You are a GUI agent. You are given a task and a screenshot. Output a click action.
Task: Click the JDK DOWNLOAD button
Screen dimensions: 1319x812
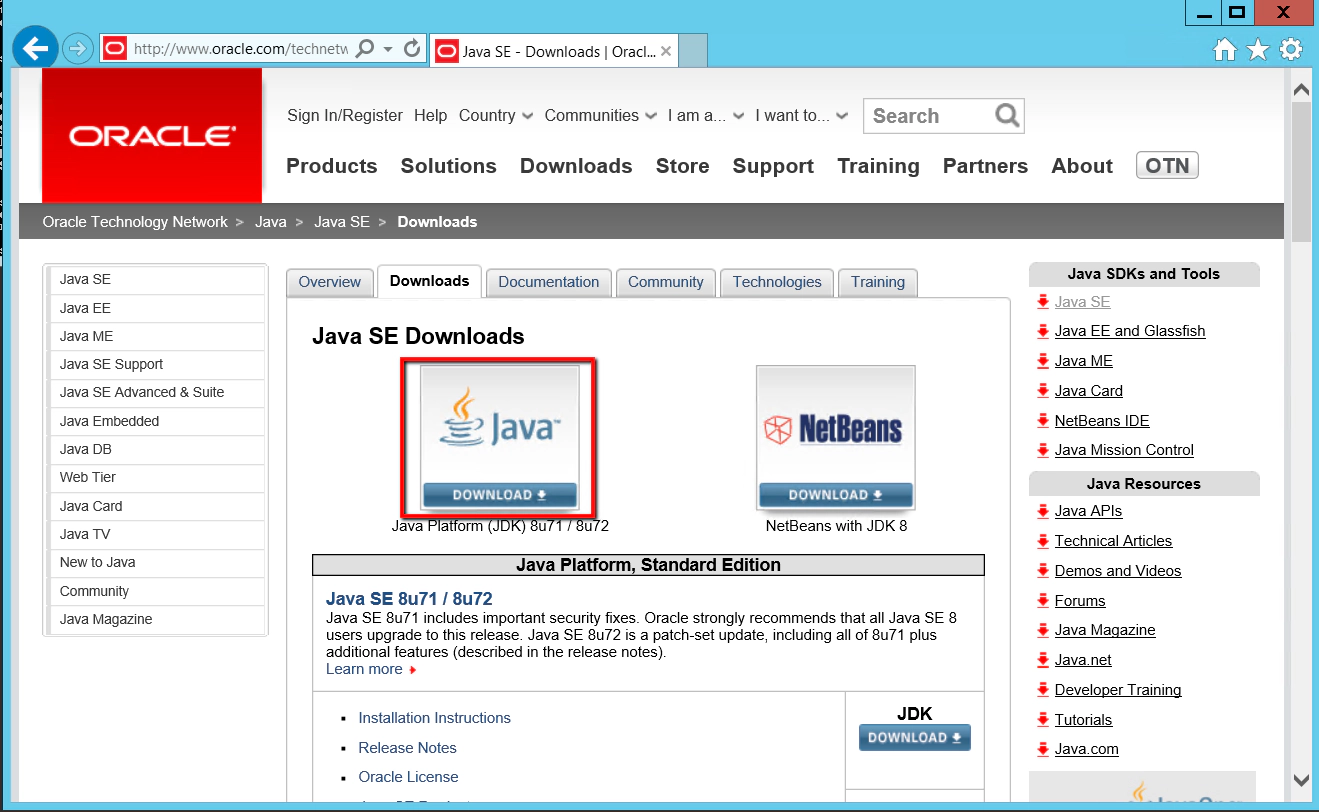tap(913, 737)
